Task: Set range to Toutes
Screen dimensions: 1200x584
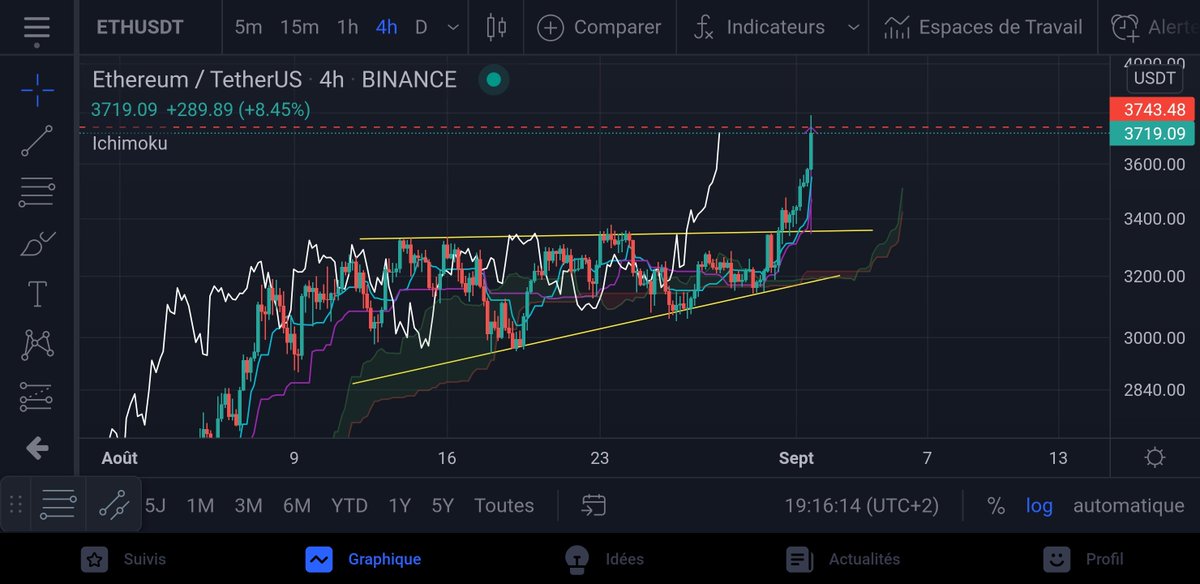Action: [x=504, y=506]
